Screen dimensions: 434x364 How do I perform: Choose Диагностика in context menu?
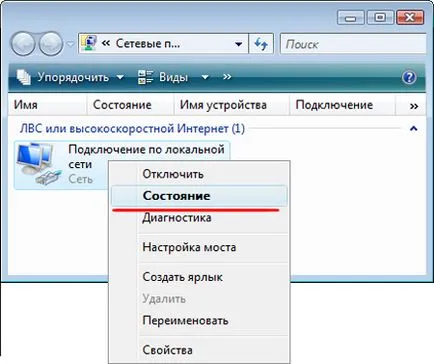pyautogui.click(x=199, y=218)
